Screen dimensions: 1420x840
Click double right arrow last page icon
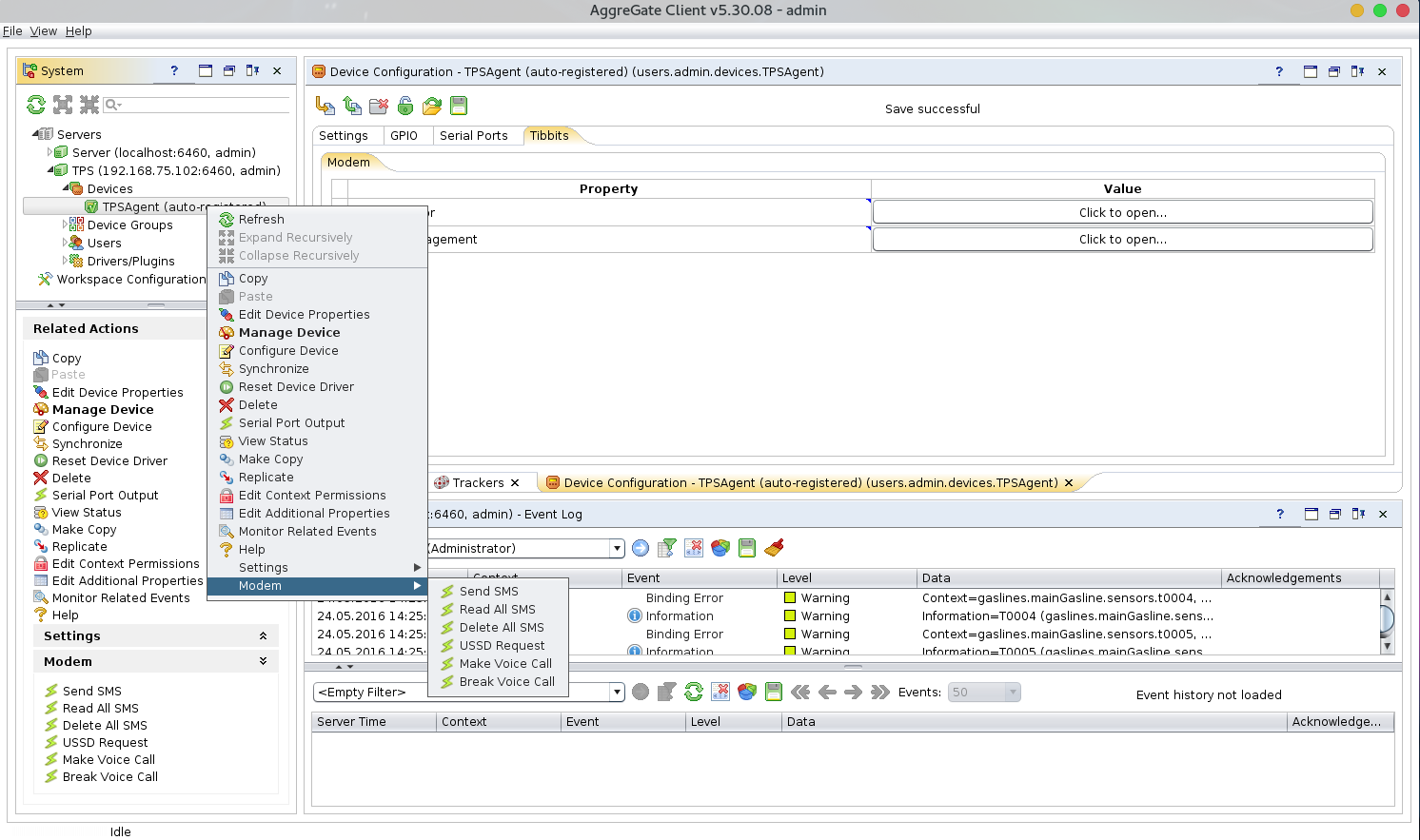[880, 692]
